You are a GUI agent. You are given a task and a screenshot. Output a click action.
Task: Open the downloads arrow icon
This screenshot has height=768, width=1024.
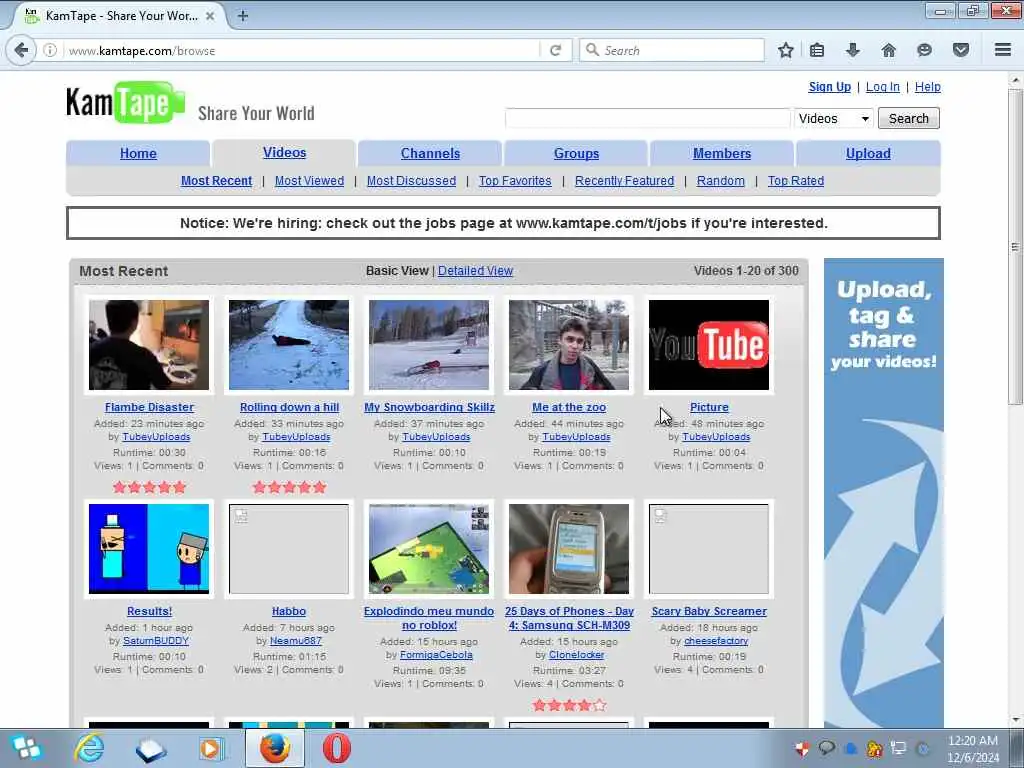853,50
